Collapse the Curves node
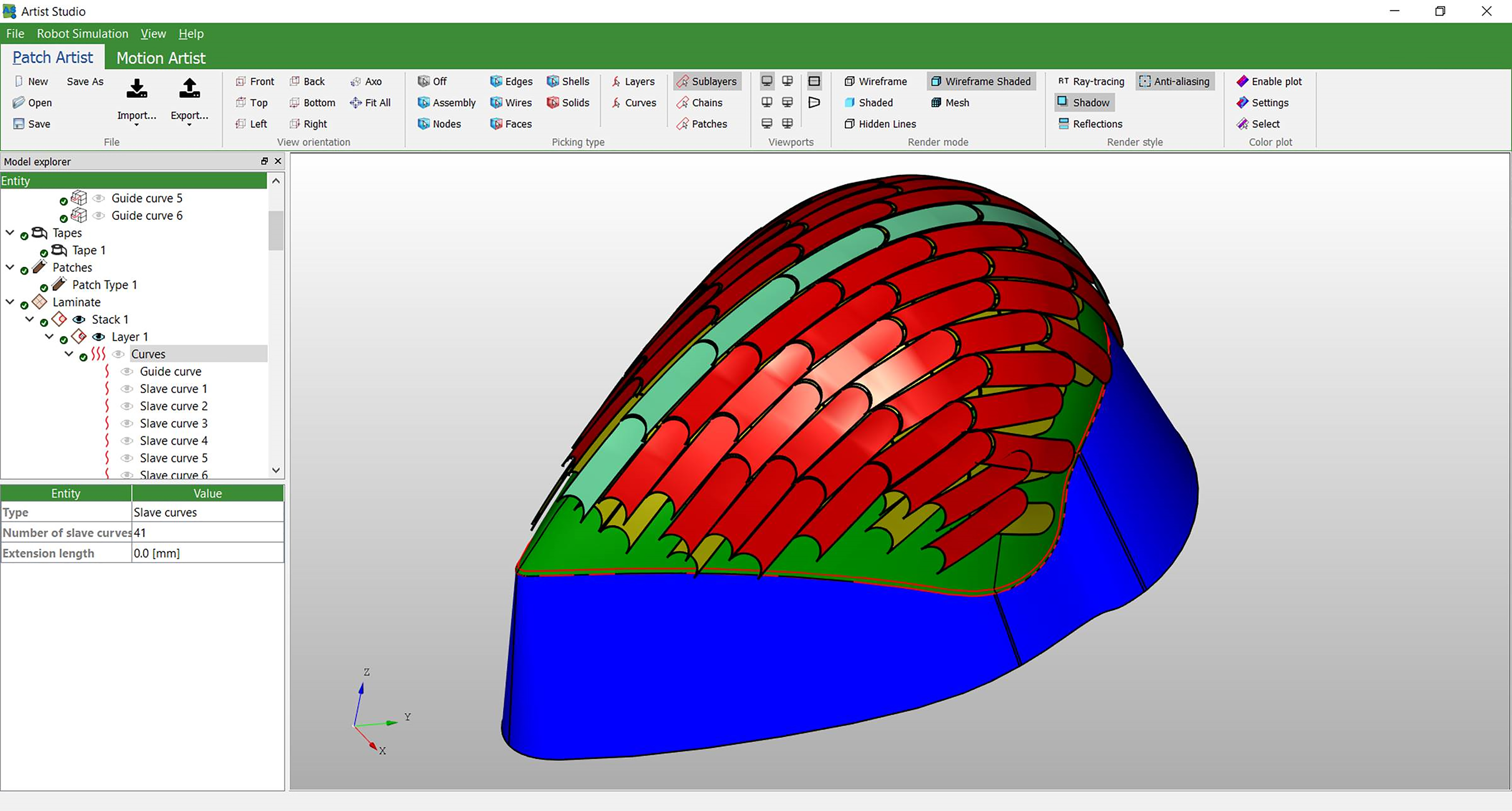This screenshot has height=811, width=1512. 69,354
